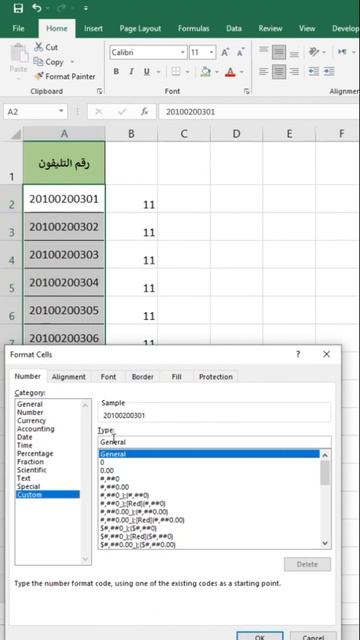Switch to the Alignment tab in Format Cells
The height and width of the screenshot is (640, 360).
point(69,377)
